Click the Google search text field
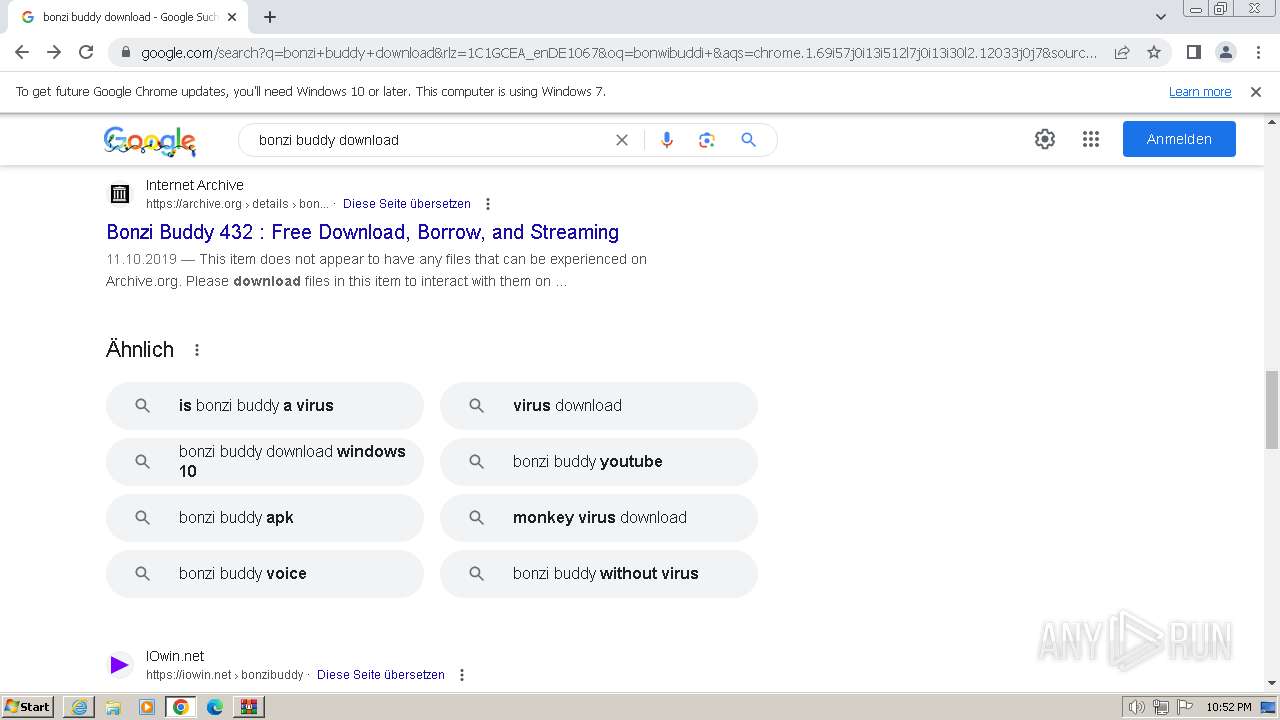Image resolution: width=1280 pixels, height=720 pixels. click(430, 140)
